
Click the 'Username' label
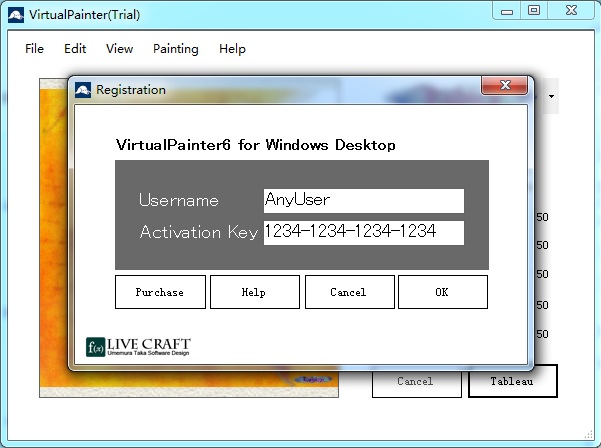(179, 200)
